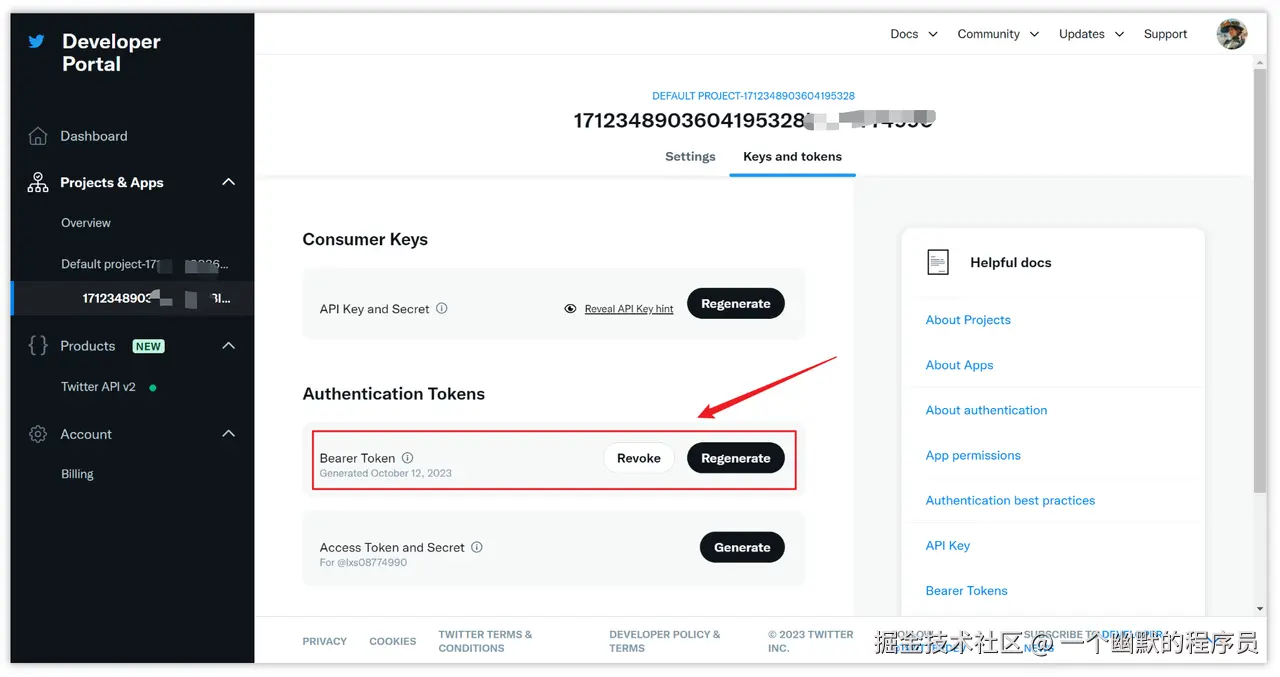Click the Consumer Keys heading
The width and height of the screenshot is (1280, 677).
tap(365, 239)
